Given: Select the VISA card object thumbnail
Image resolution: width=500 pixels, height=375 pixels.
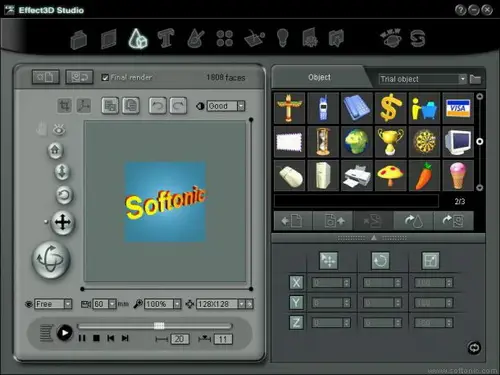Looking at the screenshot, I should click(458, 108).
